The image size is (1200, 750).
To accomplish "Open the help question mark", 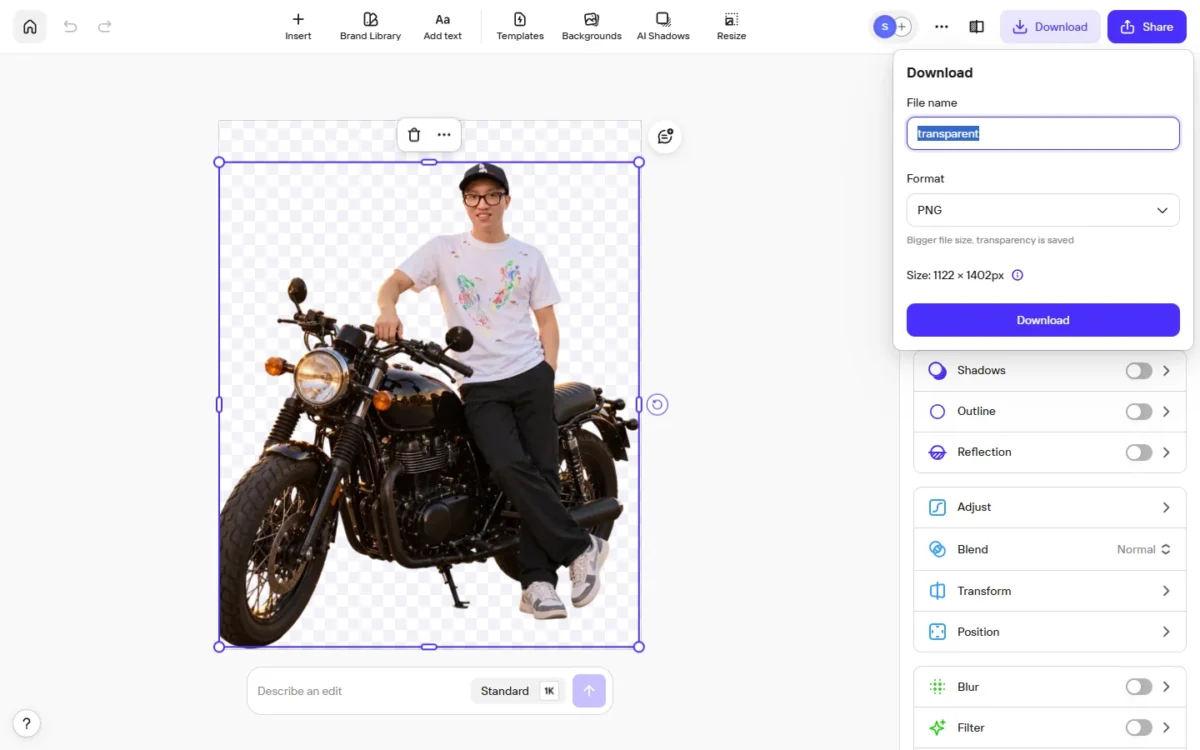I will pos(27,723).
